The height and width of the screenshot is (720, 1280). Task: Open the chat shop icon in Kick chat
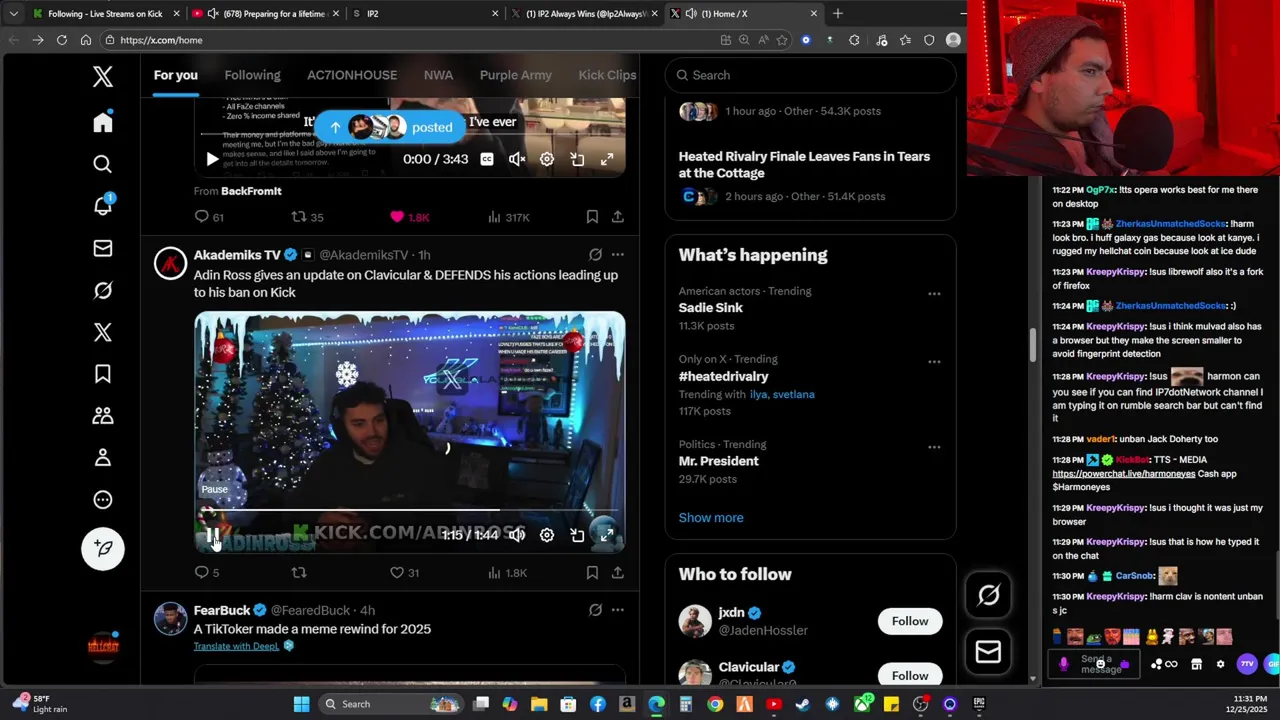point(1196,664)
